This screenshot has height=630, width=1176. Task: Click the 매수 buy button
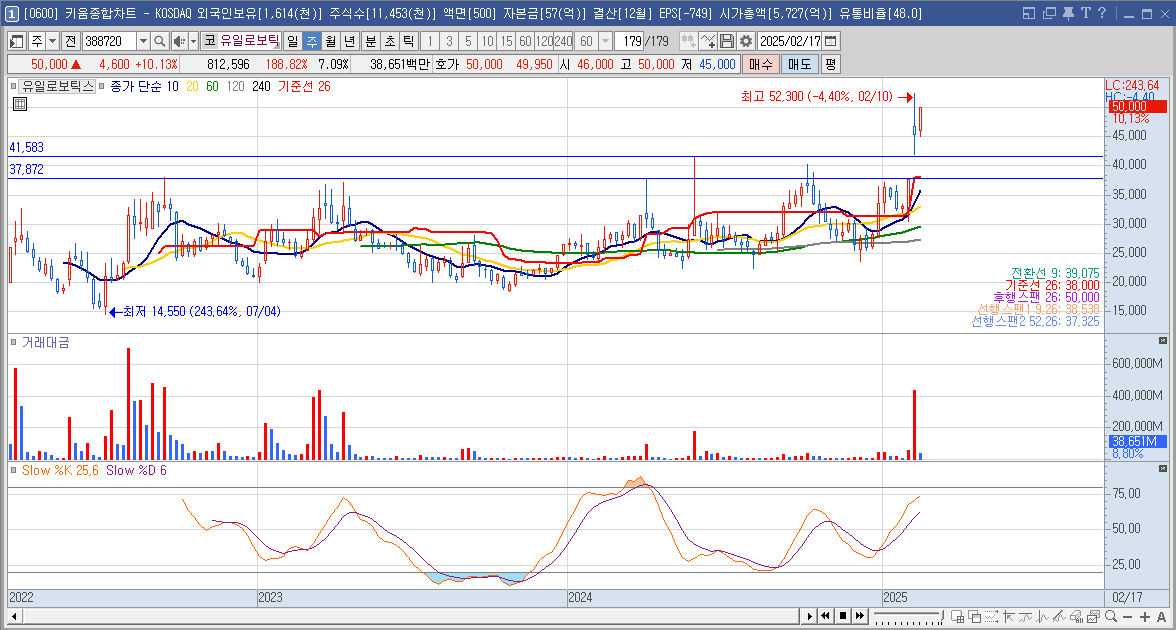pyautogui.click(x=760, y=64)
